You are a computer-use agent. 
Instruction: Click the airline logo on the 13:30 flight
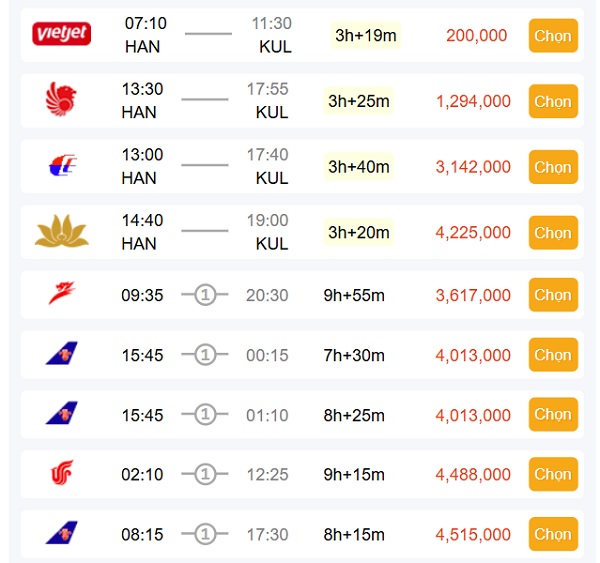(x=61, y=100)
